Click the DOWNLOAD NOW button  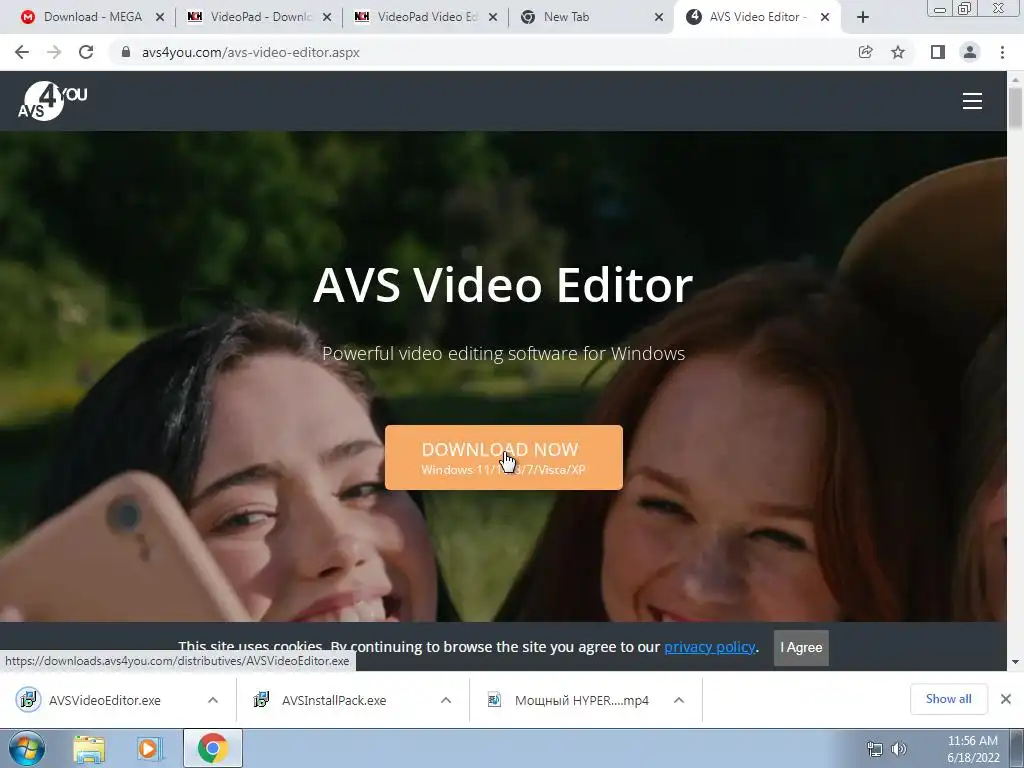[504, 457]
